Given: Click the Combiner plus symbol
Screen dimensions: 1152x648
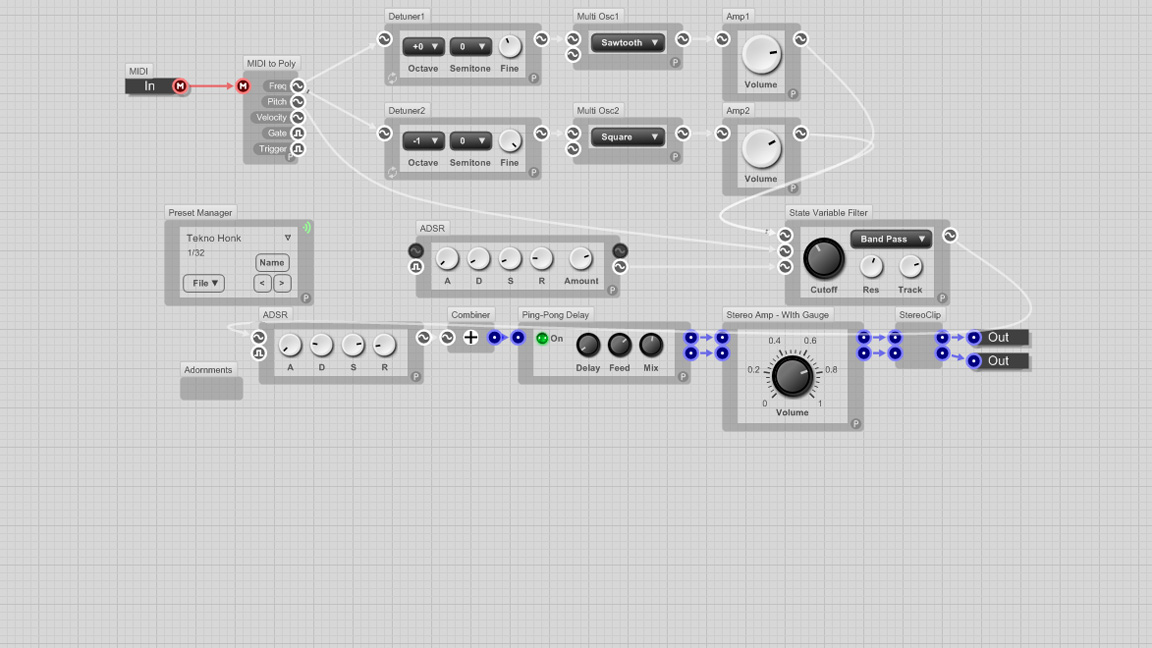Looking at the screenshot, I should 471,338.
